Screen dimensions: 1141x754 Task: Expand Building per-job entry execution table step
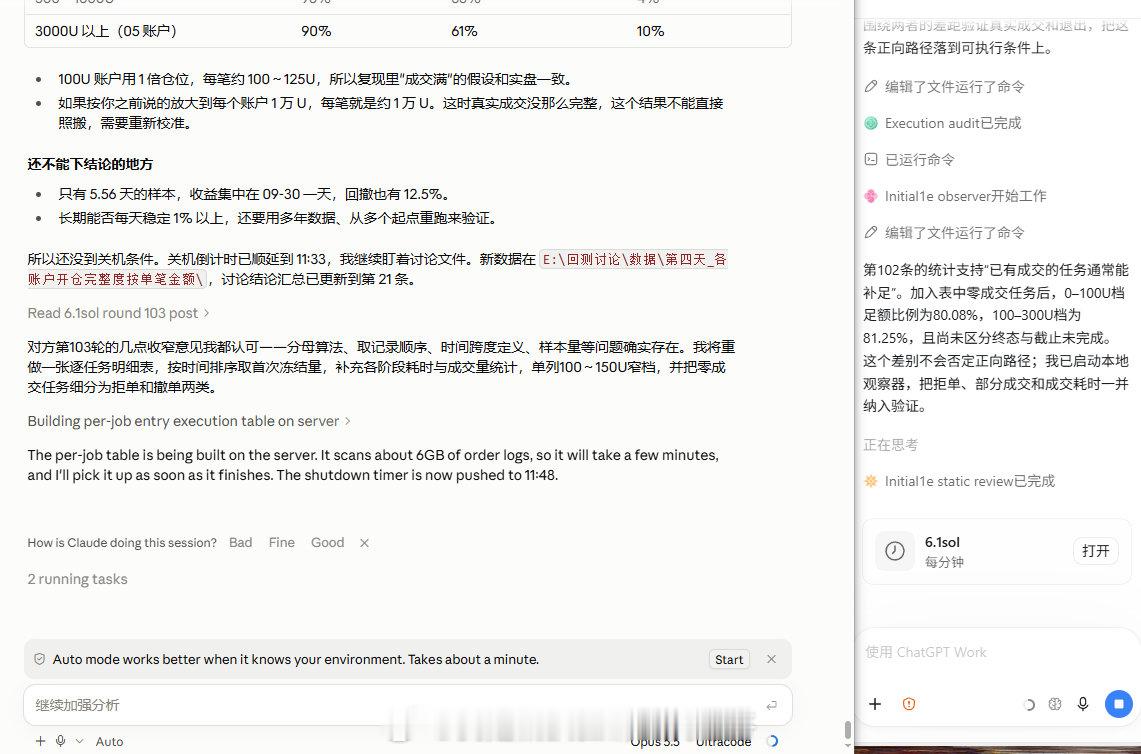pos(189,421)
